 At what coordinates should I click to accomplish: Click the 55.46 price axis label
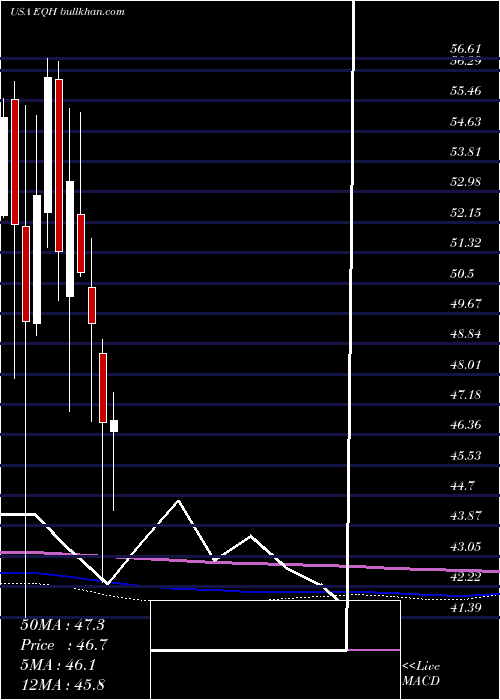point(466,91)
